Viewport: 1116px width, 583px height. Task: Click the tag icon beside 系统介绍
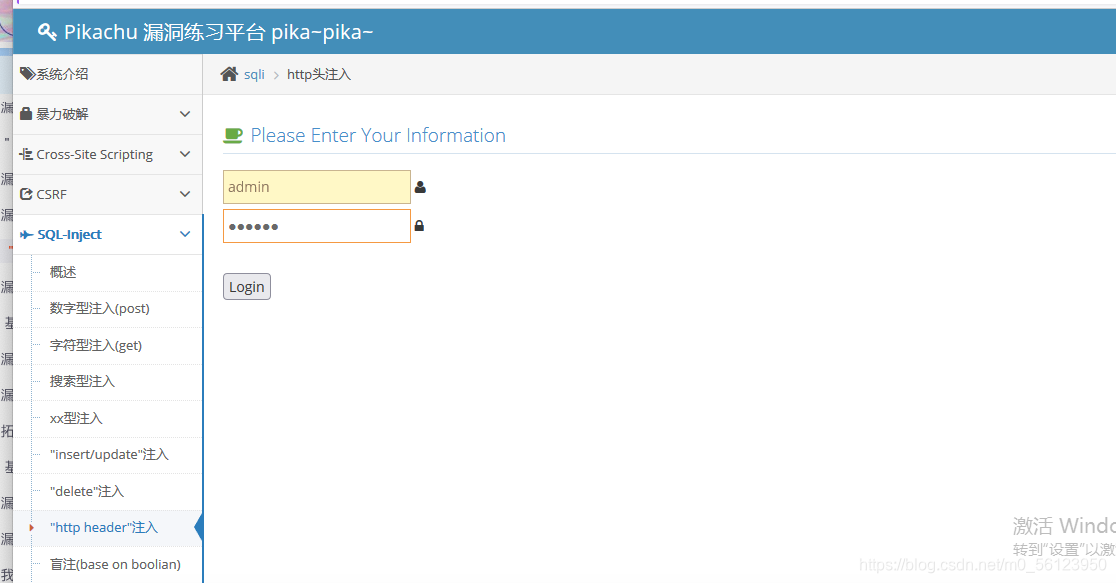27,73
